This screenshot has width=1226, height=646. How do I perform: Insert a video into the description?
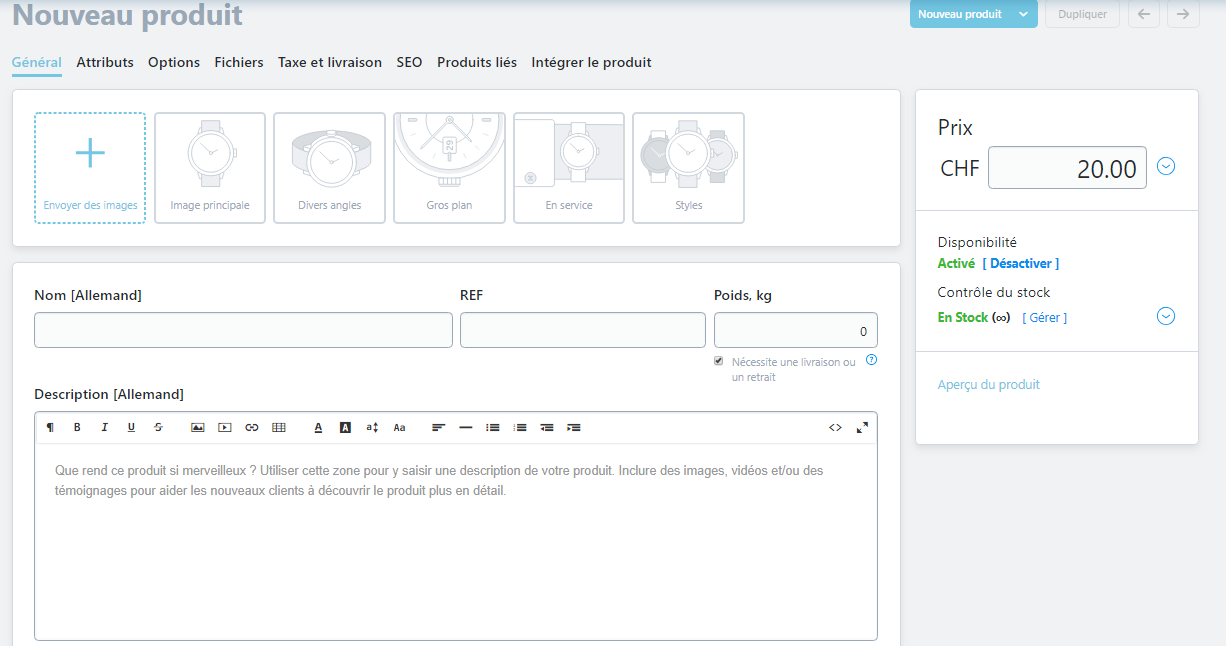[225, 427]
